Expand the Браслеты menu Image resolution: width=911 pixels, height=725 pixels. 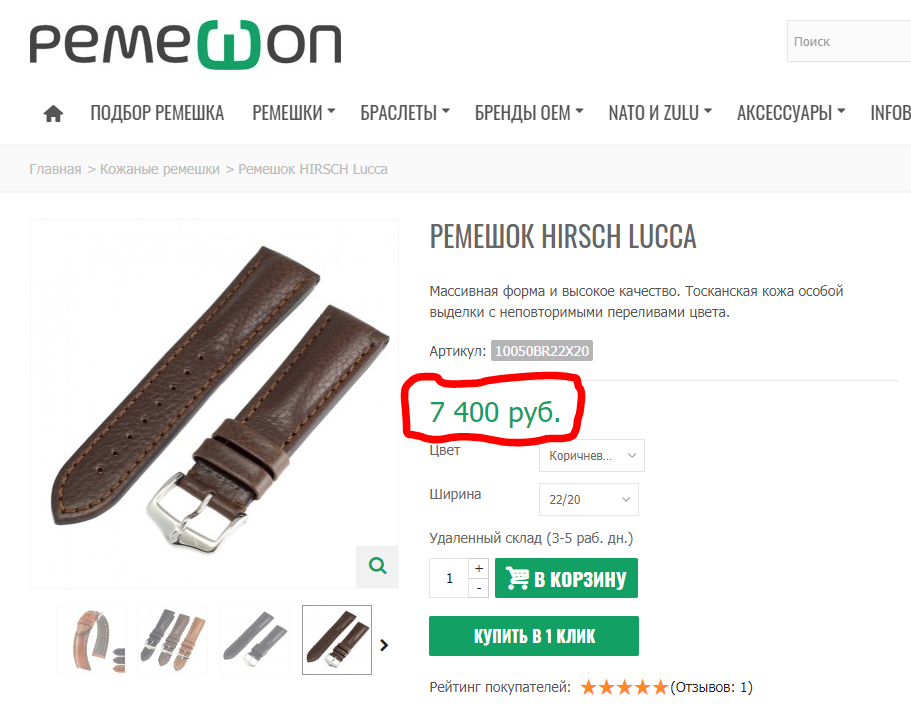pos(405,113)
